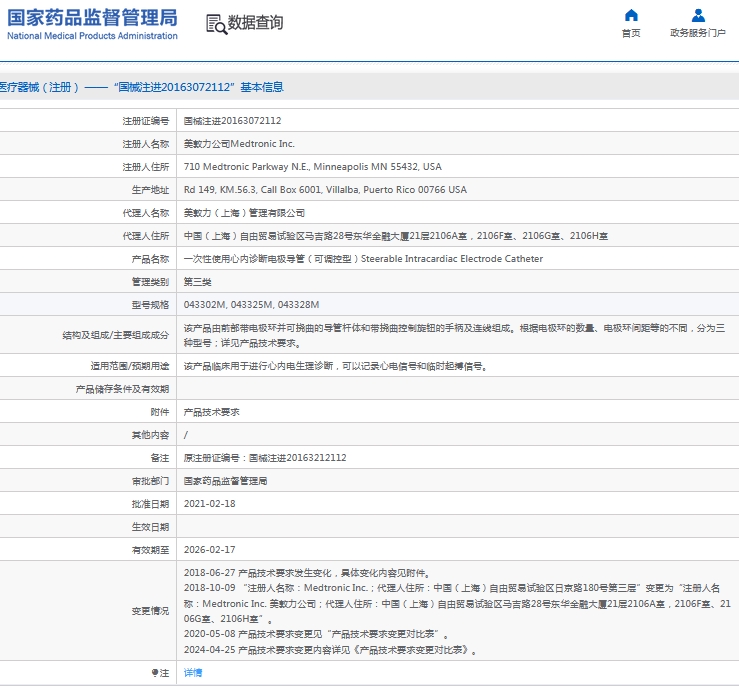This screenshot has width=739, height=686.
Task: Click the bullet icon beside 注 label
Action: click(155, 672)
